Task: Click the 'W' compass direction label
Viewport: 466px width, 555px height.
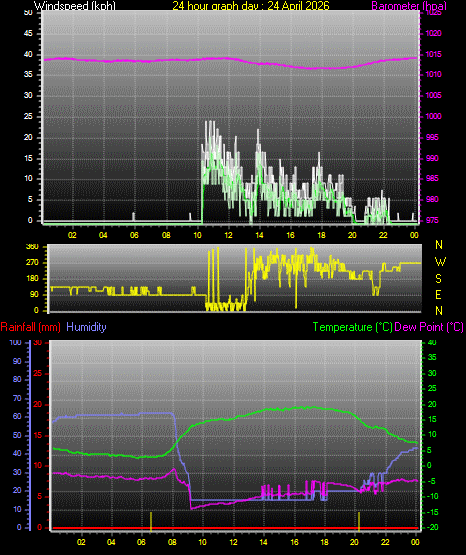Action: click(440, 262)
